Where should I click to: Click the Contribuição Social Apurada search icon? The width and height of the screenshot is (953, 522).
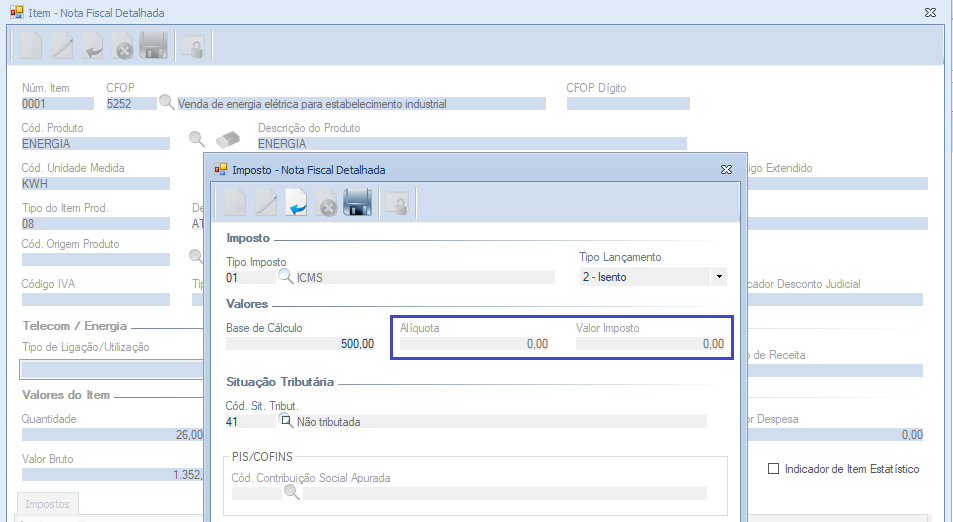click(292, 493)
